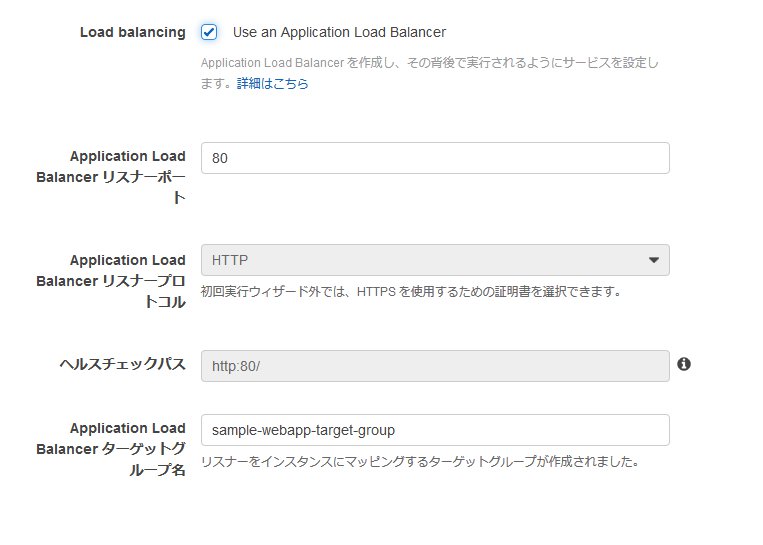
Task: Click the ターゲットグループ名 field label
Action: point(127,449)
